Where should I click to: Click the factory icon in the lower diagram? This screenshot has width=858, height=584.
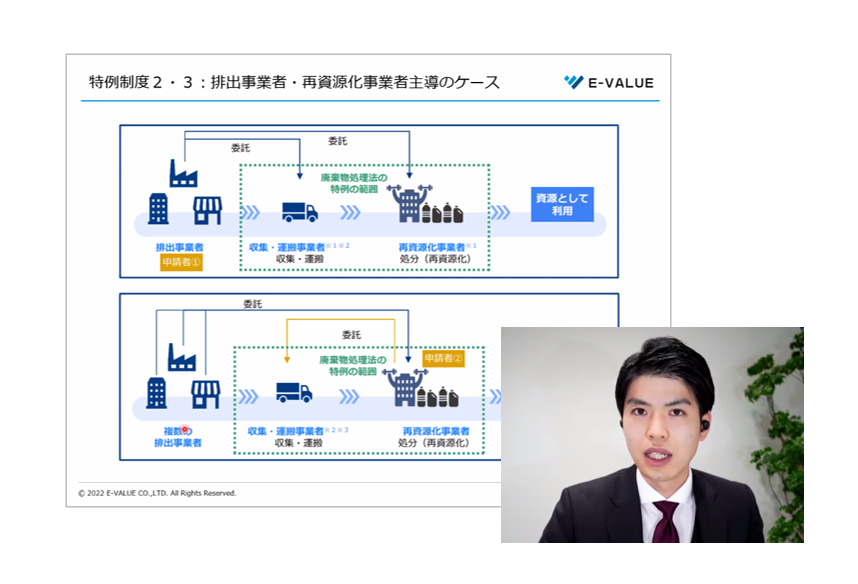182,357
